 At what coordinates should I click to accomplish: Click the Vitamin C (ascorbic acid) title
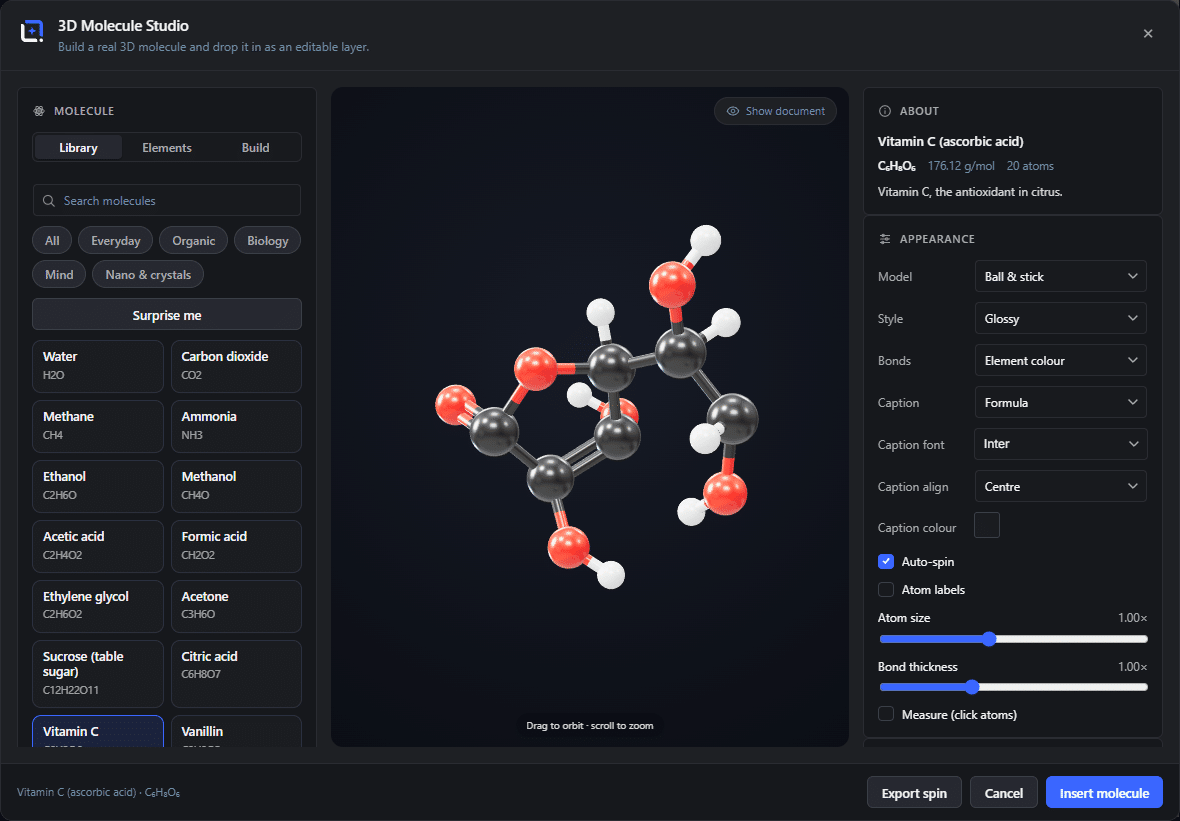coord(950,141)
